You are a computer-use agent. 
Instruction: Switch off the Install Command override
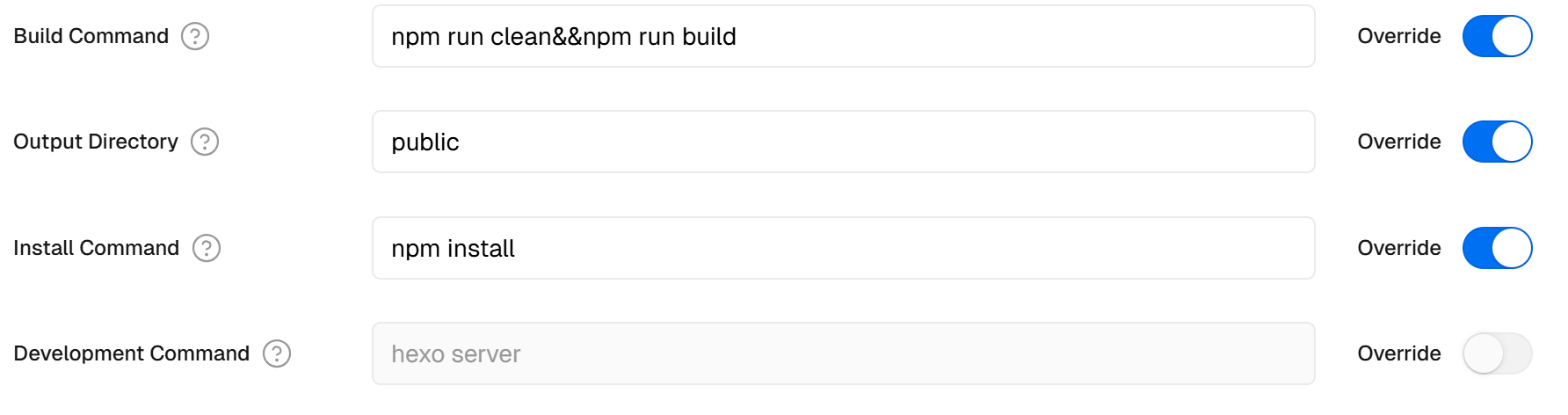(1497, 248)
